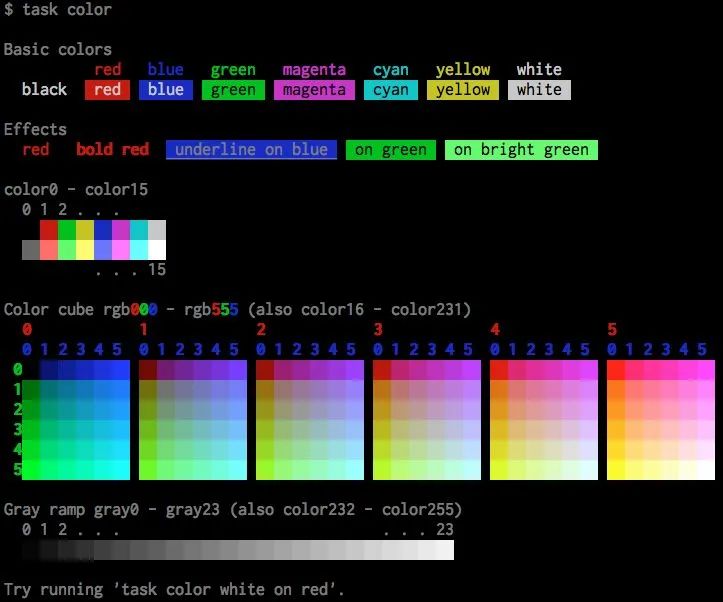This screenshot has height=602, width=723.
Task: Pick the magenta-background 'magenta' swatch
Action: 313,90
